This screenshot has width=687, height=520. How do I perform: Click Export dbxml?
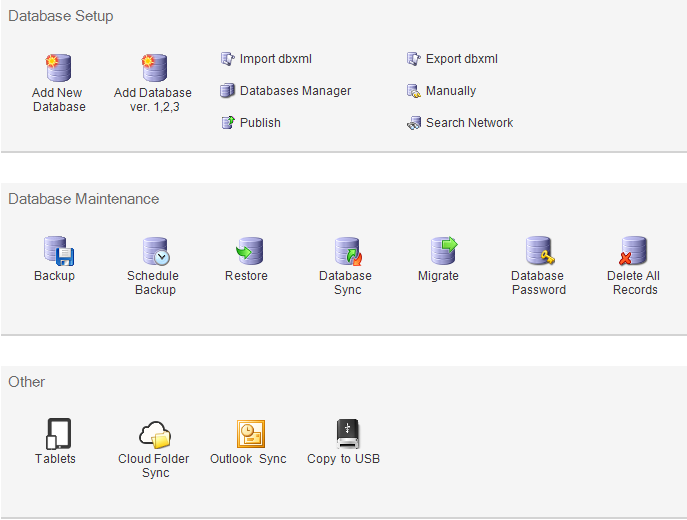461,59
